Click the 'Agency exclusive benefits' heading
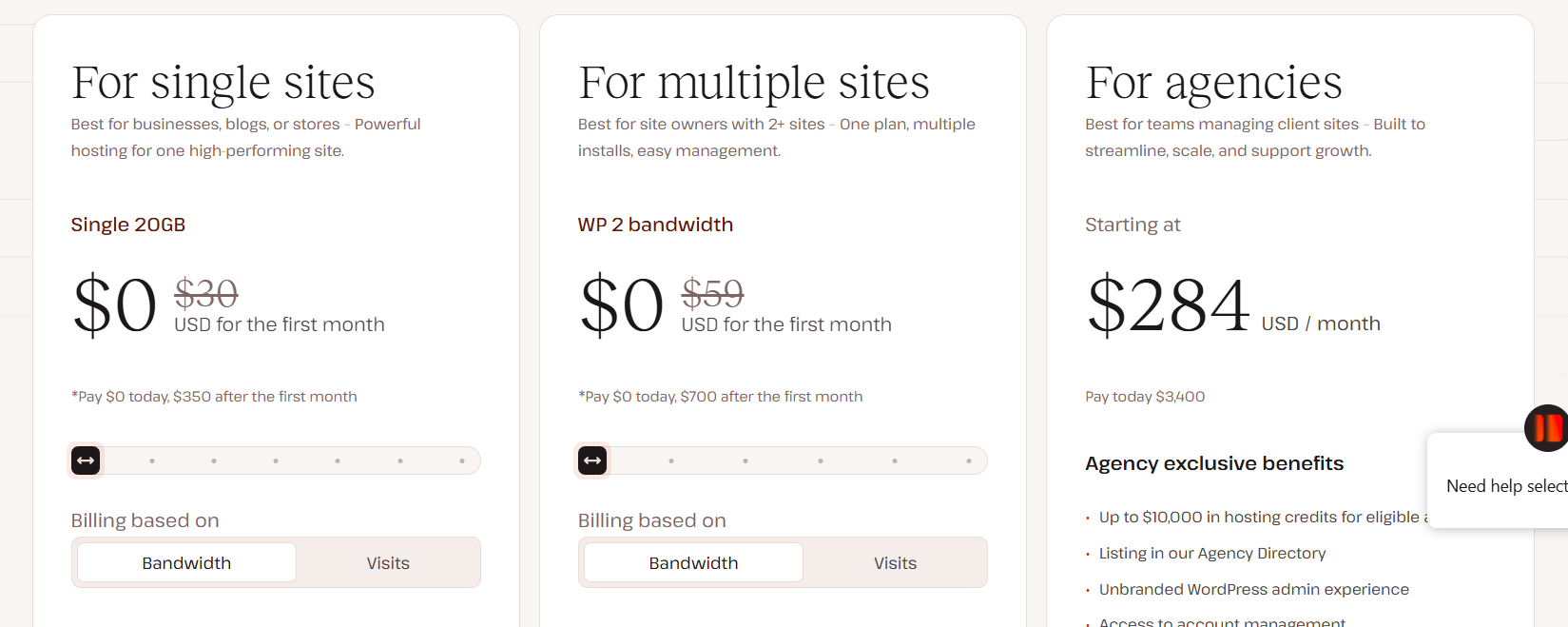The image size is (1568, 627). (x=1214, y=463)
